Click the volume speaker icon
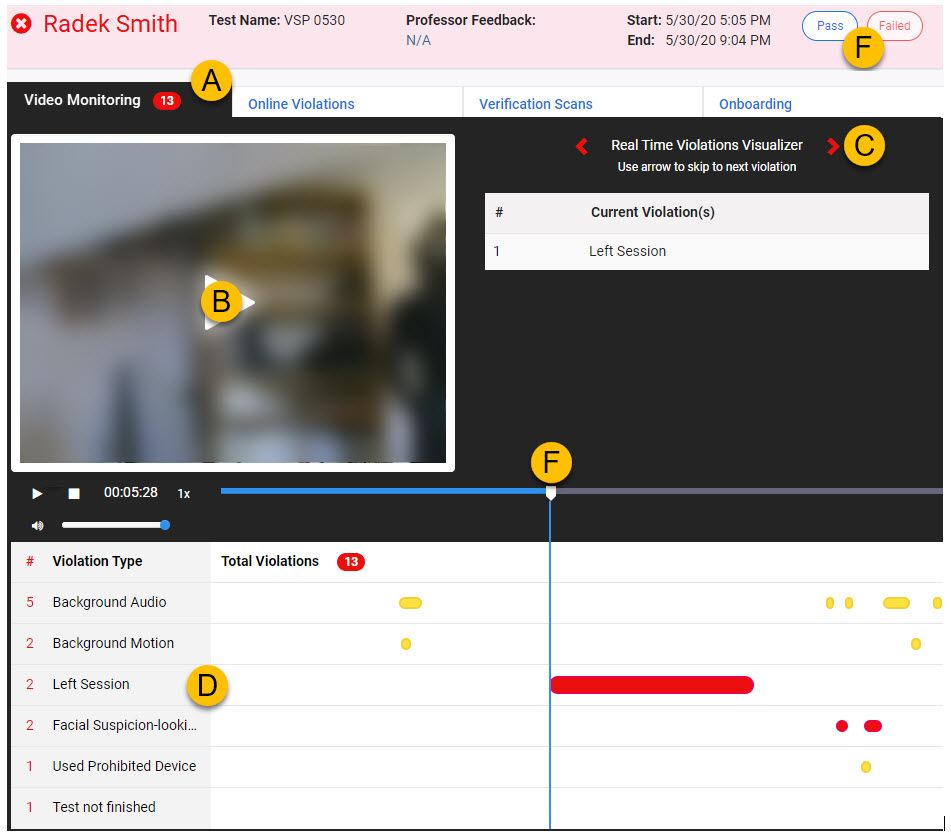Viewport: 951px width, 837px height. 38,525
